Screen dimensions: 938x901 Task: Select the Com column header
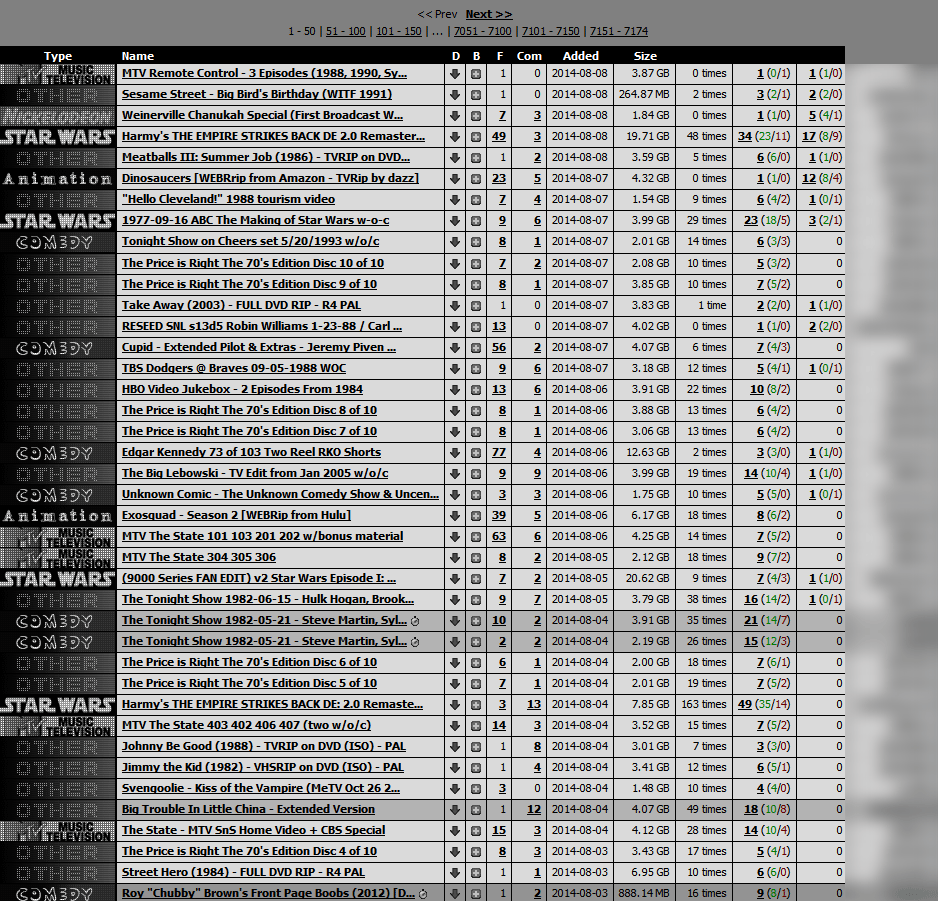(529, 56)
